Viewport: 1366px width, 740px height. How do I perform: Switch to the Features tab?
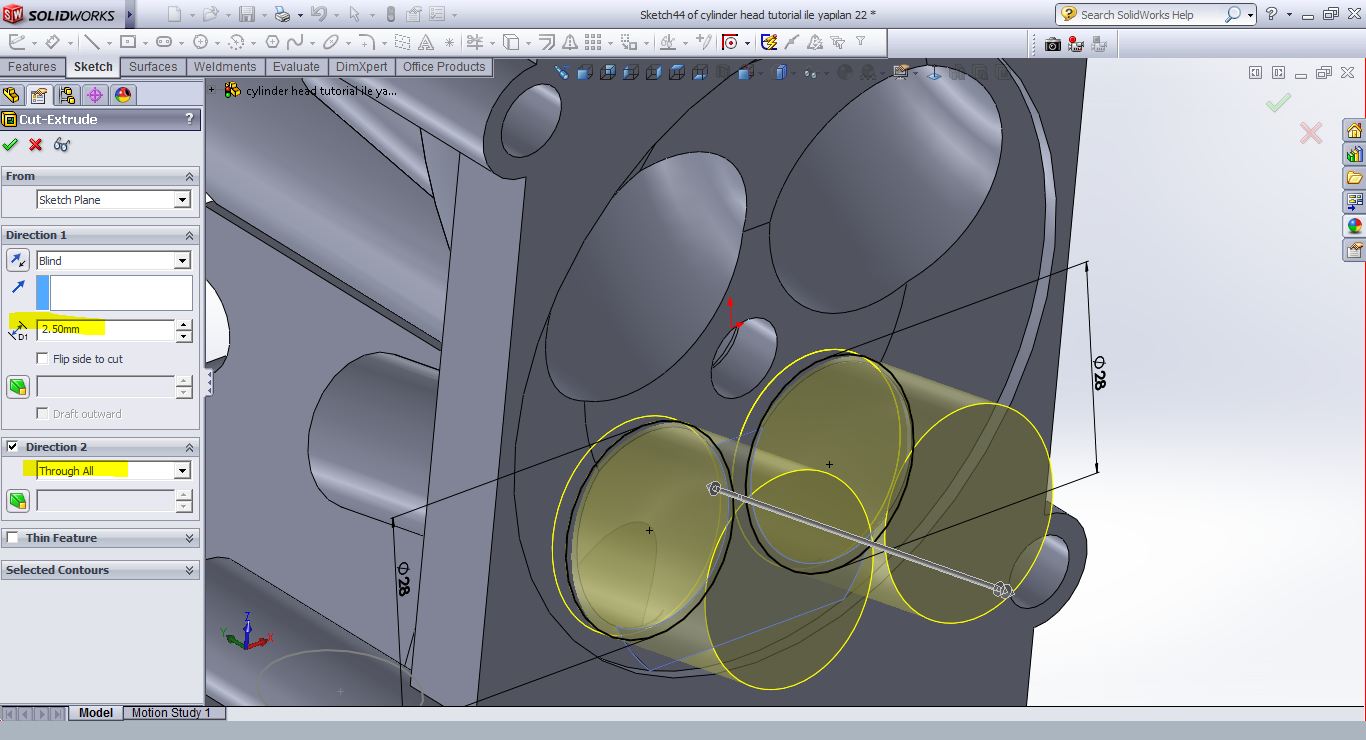[32, 67]
